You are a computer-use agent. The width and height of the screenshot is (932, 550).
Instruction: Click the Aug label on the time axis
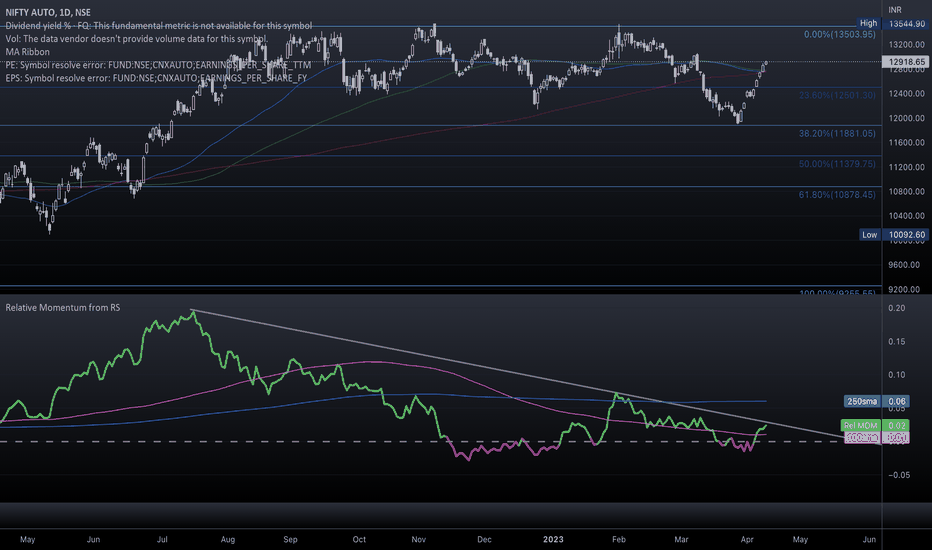(x=228, y=539)
